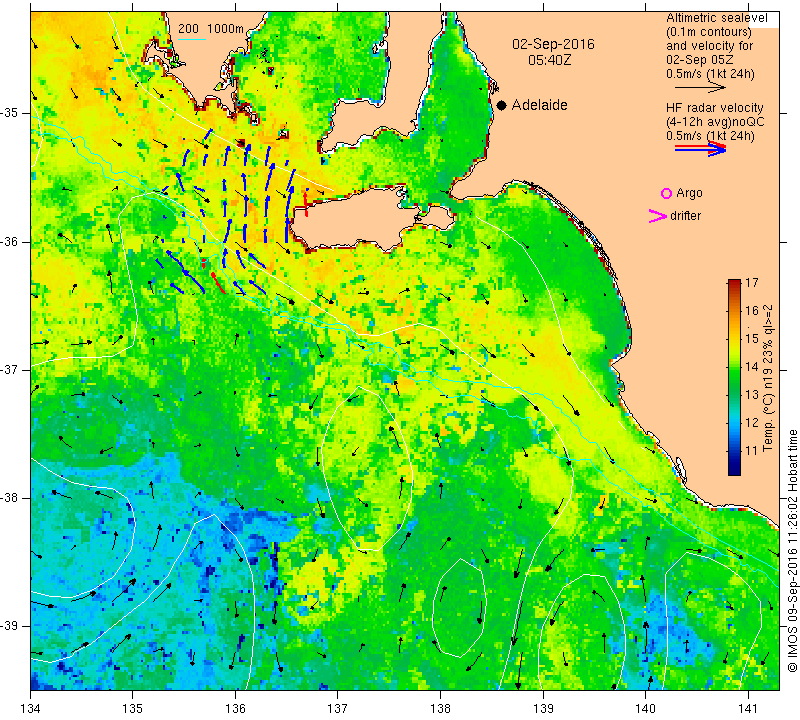
Task: Click the black Adelaide city marker dot
Action: click(x=502, y=105)
